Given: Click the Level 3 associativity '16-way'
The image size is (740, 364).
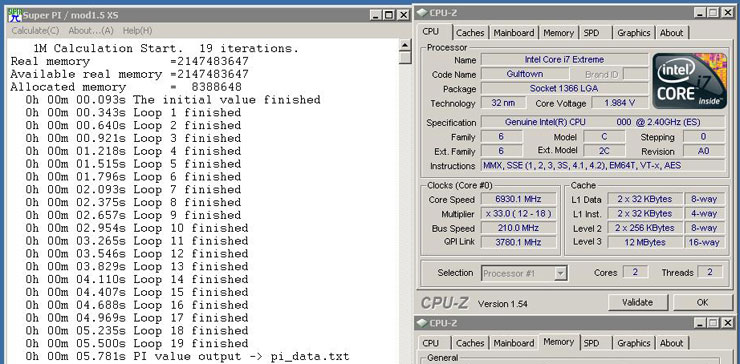Looking at the screenshot, I should (704, 243).
